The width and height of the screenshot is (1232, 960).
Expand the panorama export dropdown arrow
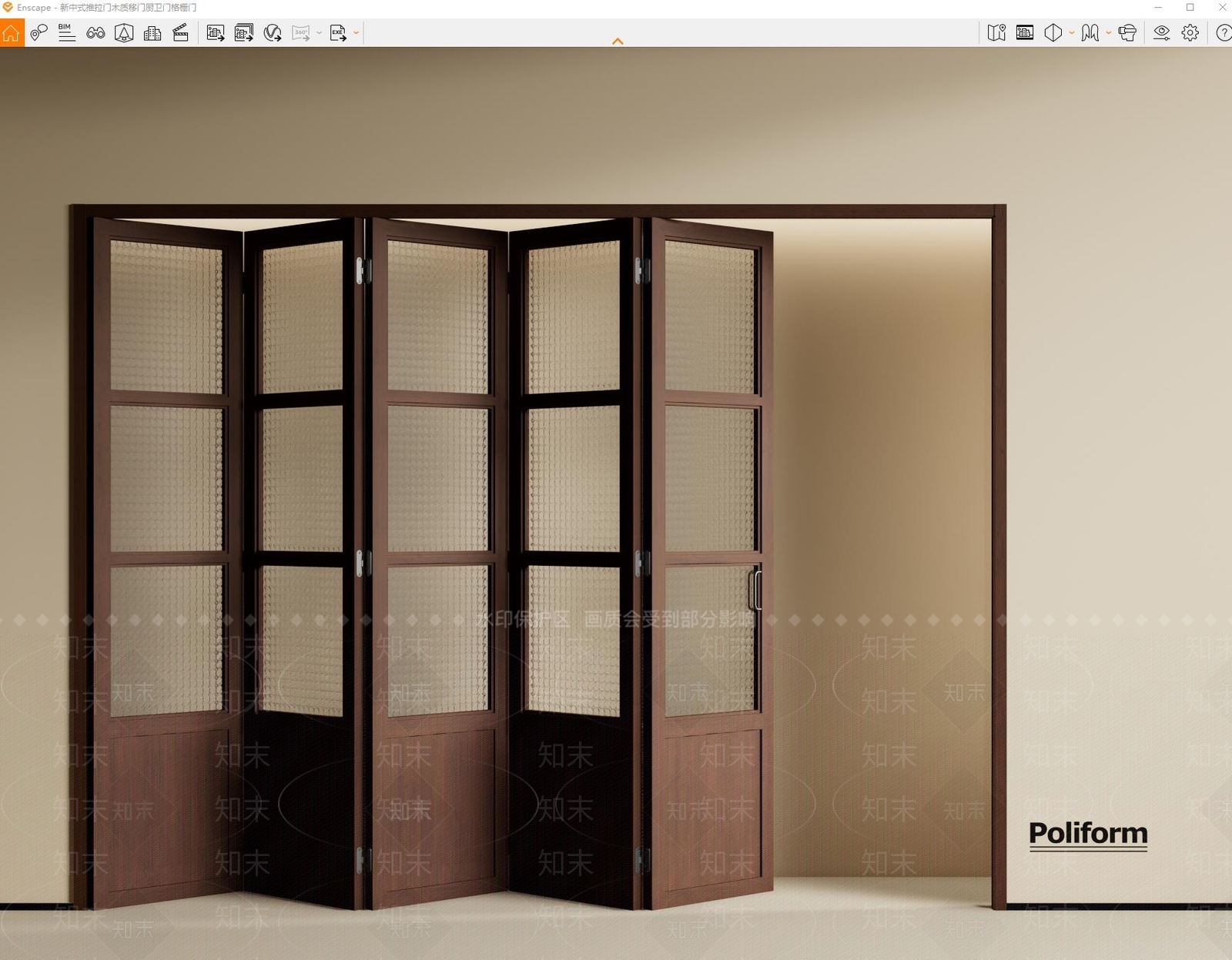click(x=319, y=33)
